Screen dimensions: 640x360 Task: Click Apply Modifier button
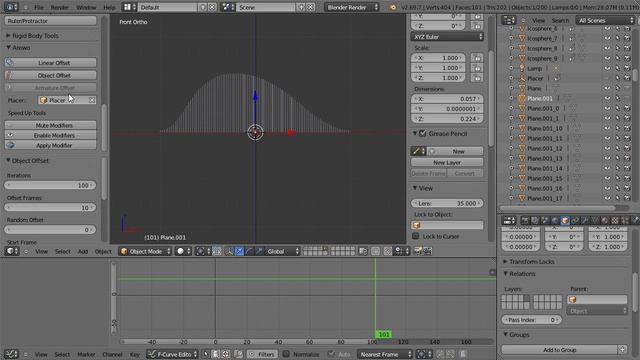pyautogui.click(x=51, y=145)
